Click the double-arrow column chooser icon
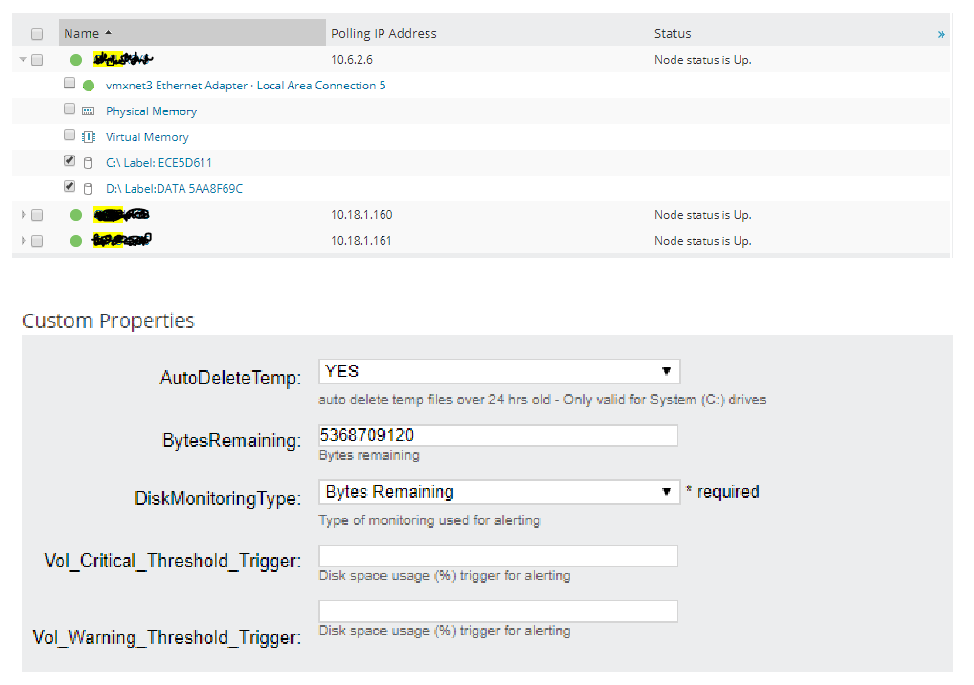Screen dimensions: 974x685 point(941,34)
